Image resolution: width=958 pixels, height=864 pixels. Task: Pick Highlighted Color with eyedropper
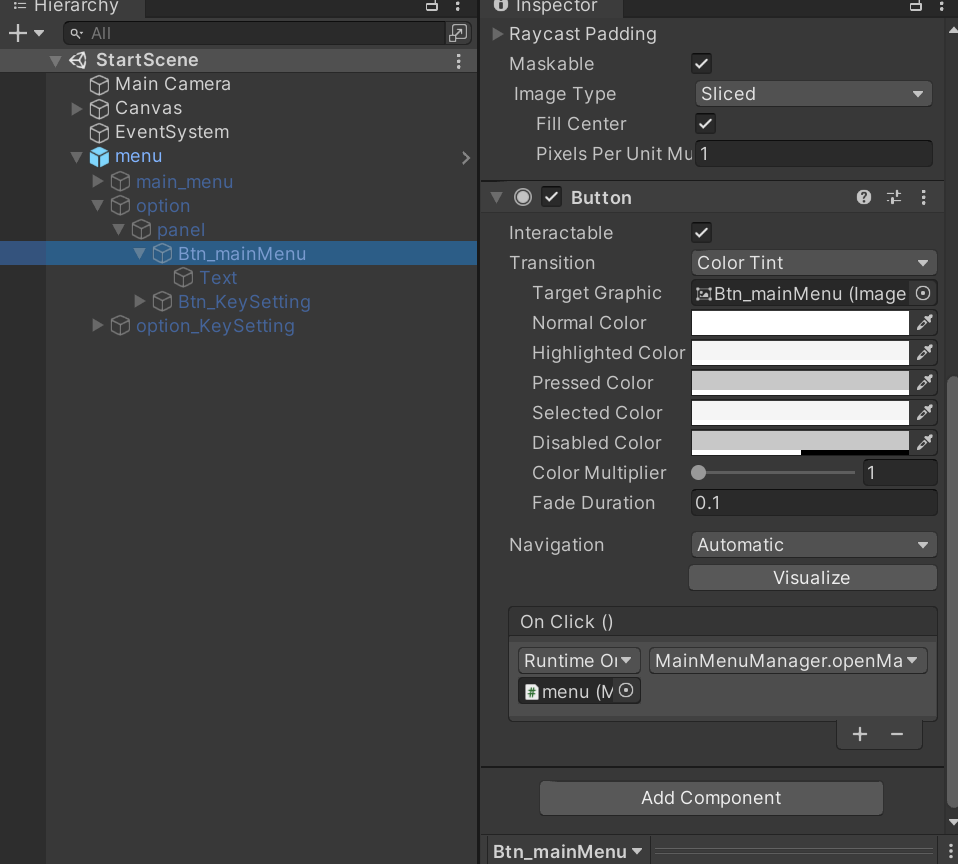pos(924,353)
